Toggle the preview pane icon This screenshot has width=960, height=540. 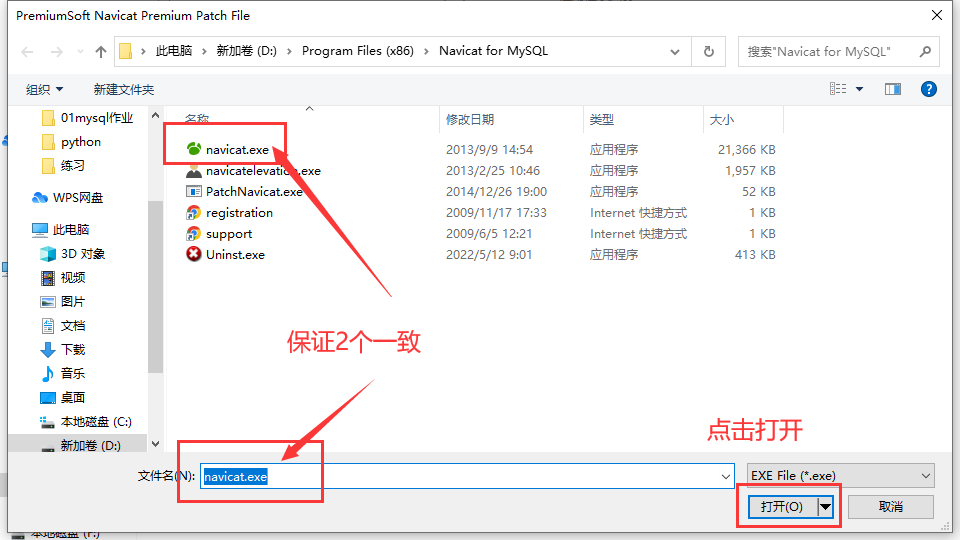click(x=893, y=89)
